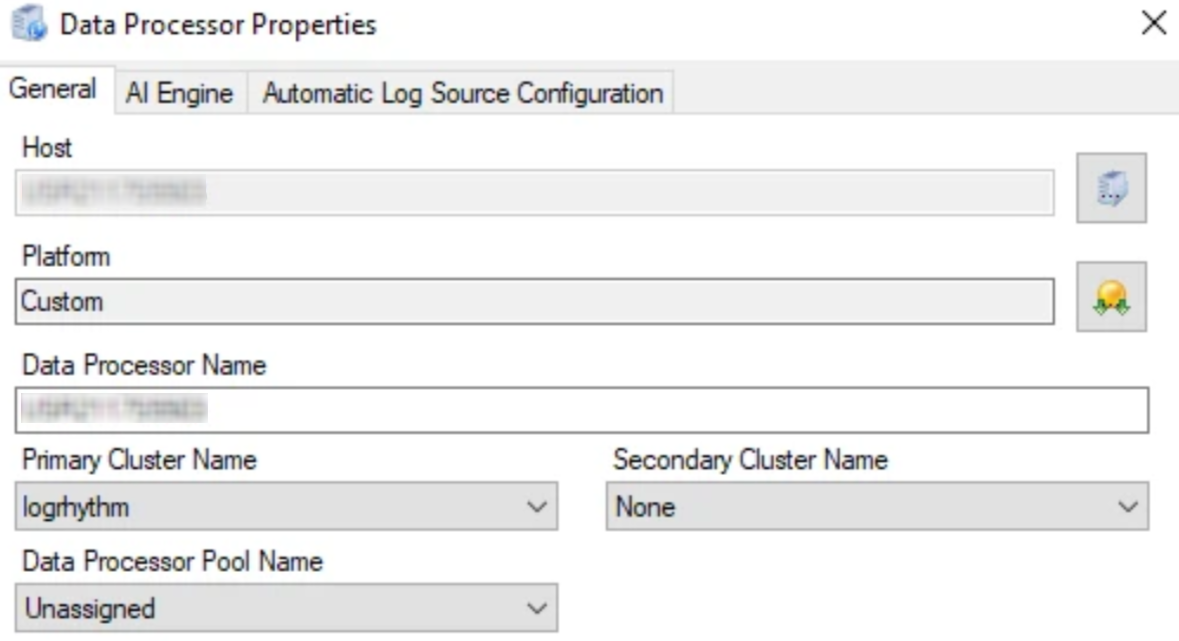Close the Data Processor Properties dialog
Image resolution: width=1179 pixels, height=641 pixels.
(1153, 24)
